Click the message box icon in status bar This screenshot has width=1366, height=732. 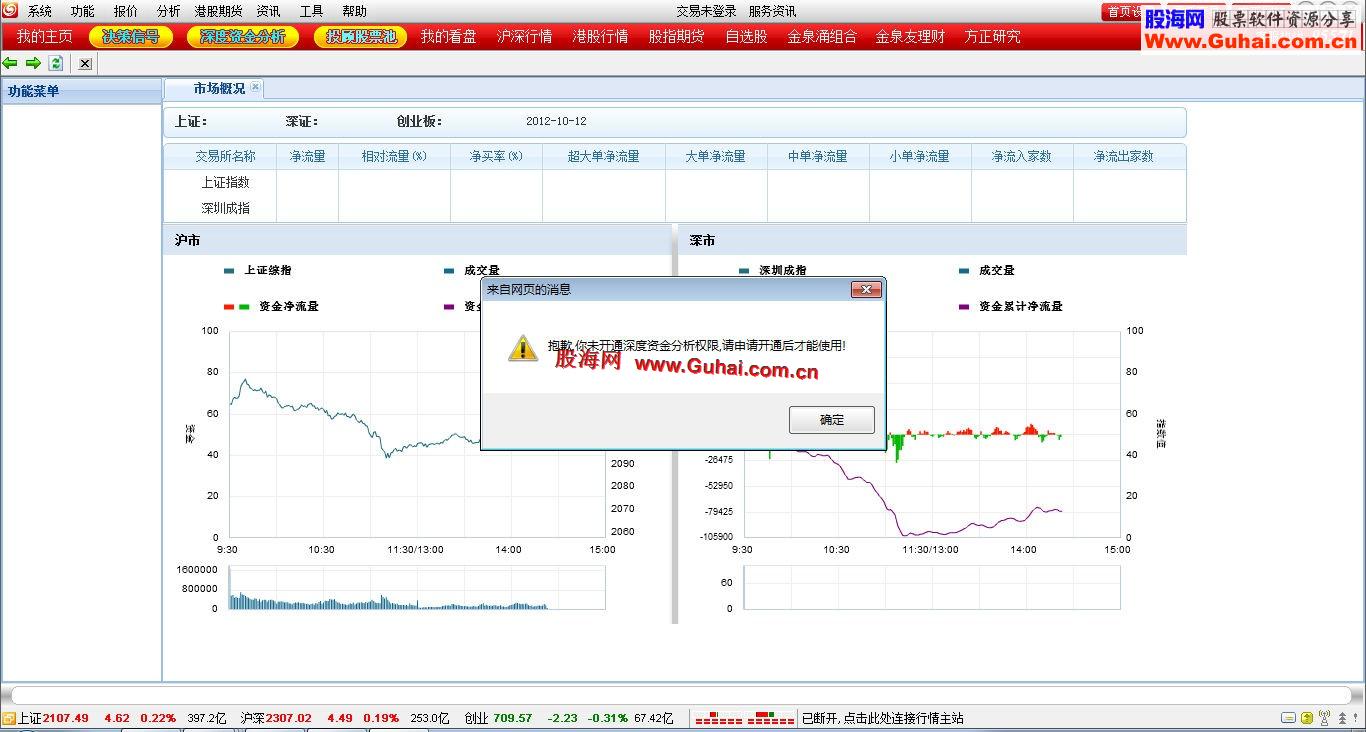[1288, 718]
